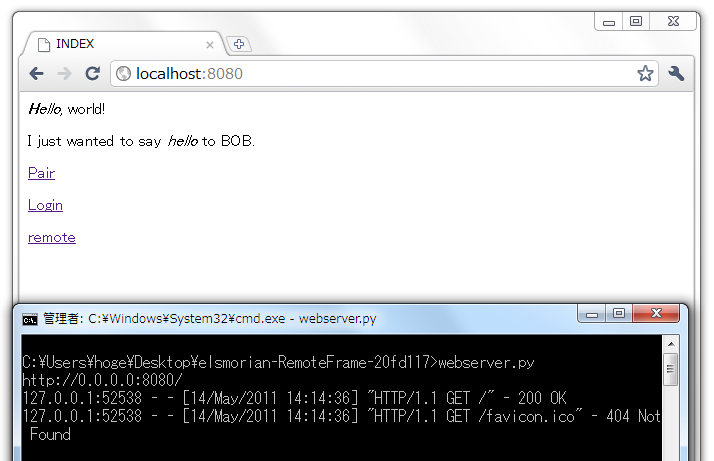Close the INDEX tab

click(209, 45)
